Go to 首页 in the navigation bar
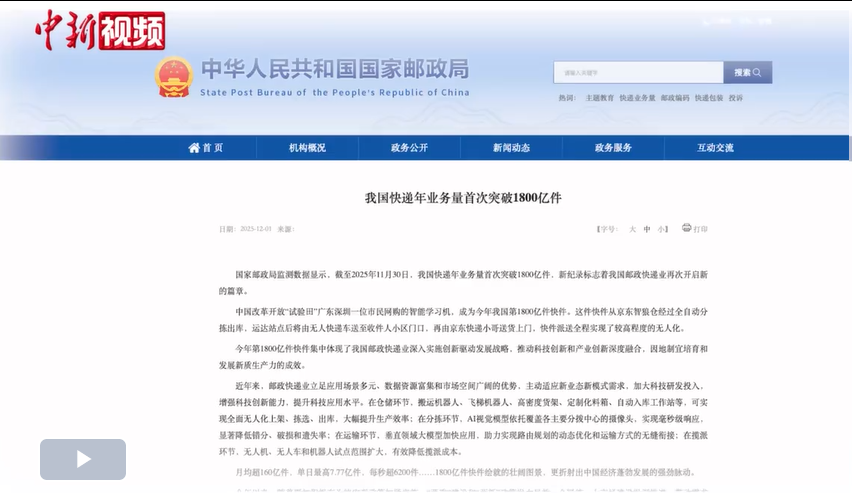 212,148
